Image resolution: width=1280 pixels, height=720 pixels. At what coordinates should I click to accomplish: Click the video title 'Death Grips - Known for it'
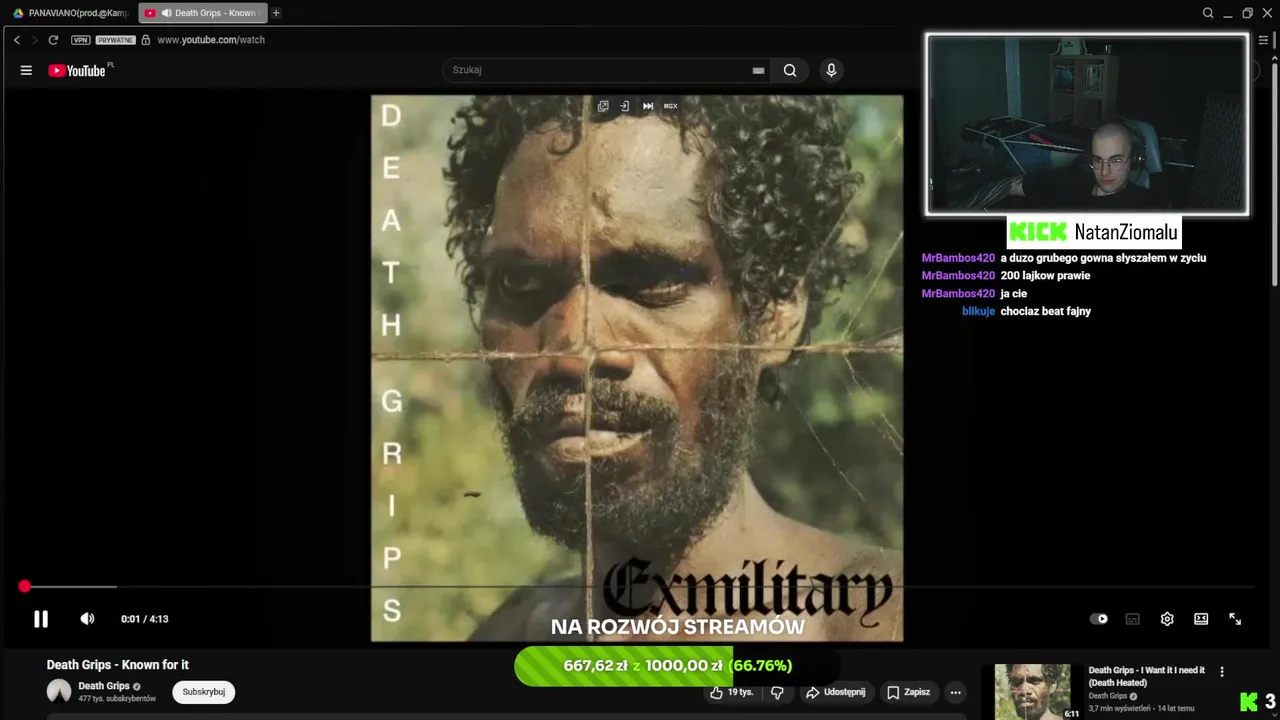click(x=118, y=665)
